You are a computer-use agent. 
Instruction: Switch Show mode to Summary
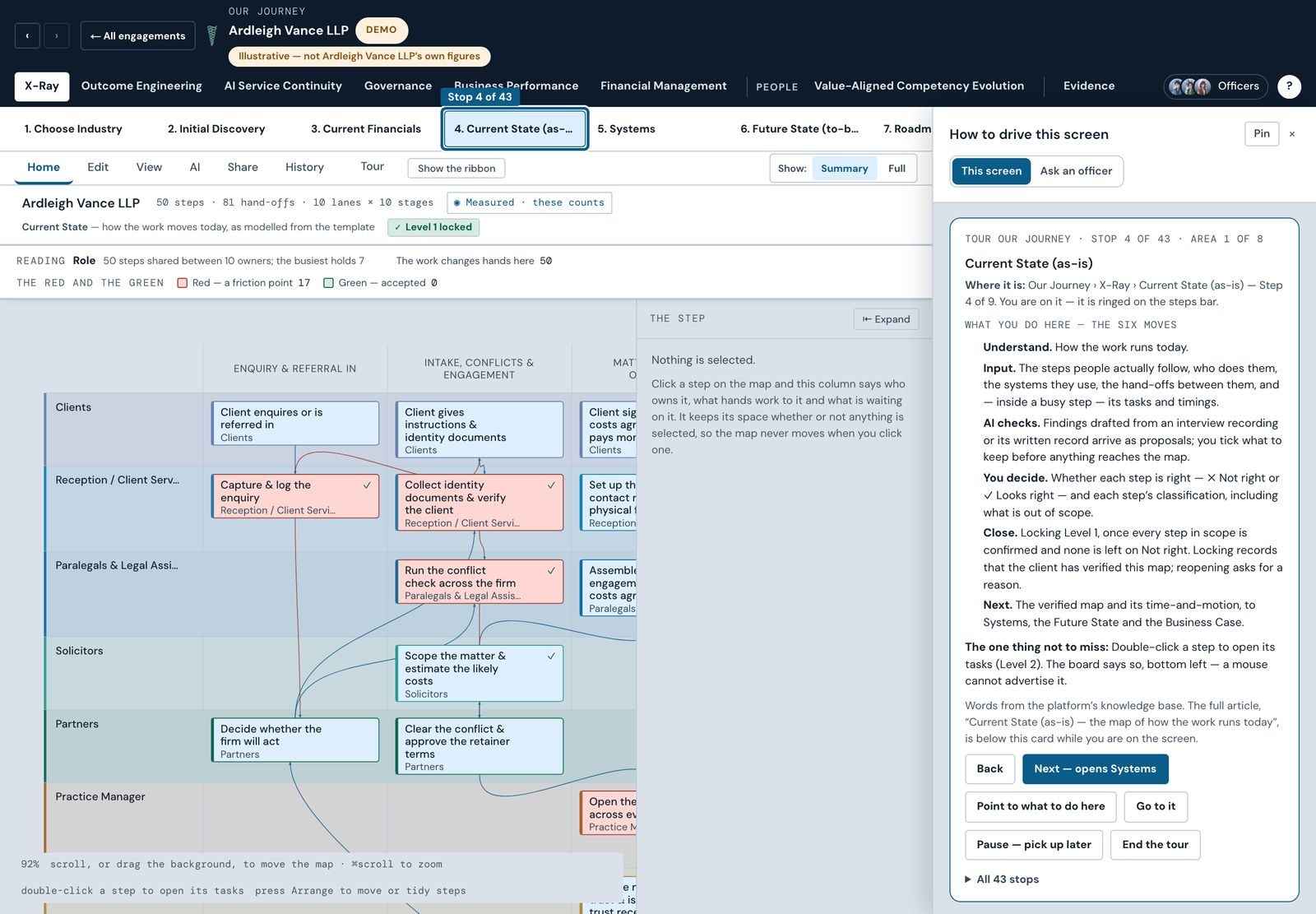coord(844,169)
